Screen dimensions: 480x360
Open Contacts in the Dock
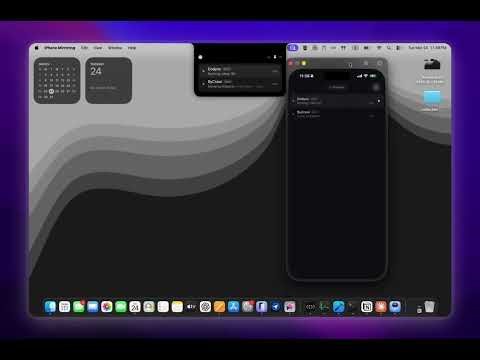[149, 307]
